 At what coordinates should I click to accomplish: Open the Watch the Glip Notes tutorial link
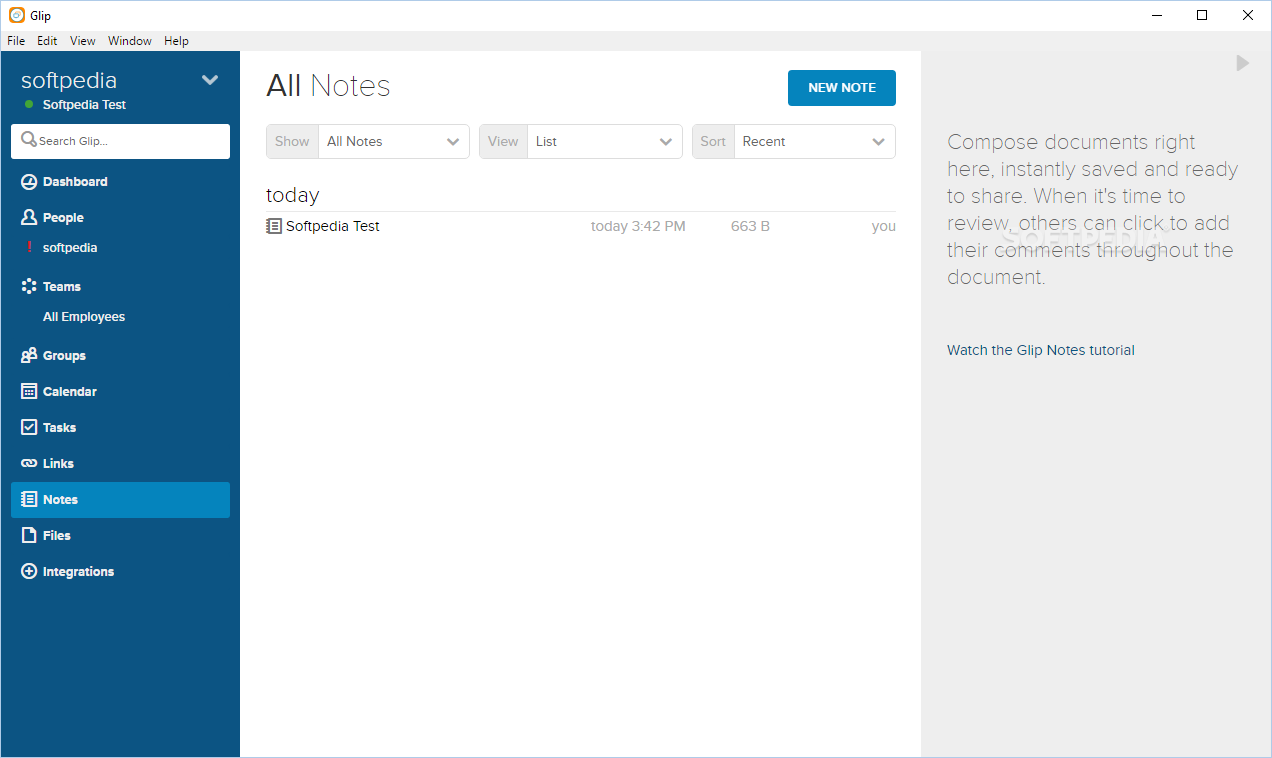pos(1041,350)
